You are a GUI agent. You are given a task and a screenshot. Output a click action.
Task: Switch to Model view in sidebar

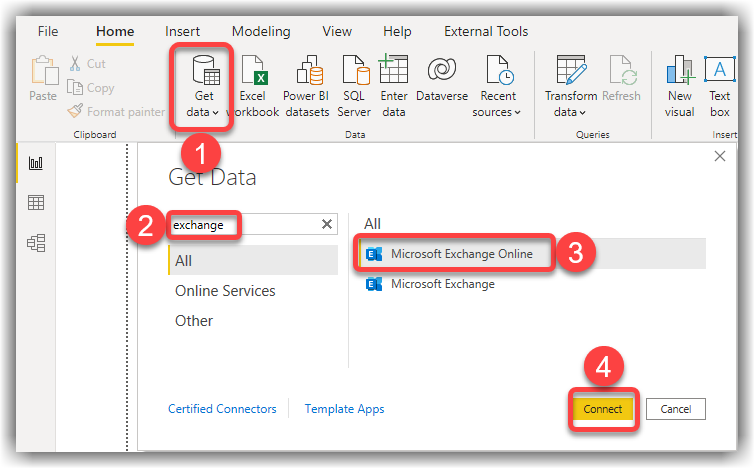coord(36,243)
